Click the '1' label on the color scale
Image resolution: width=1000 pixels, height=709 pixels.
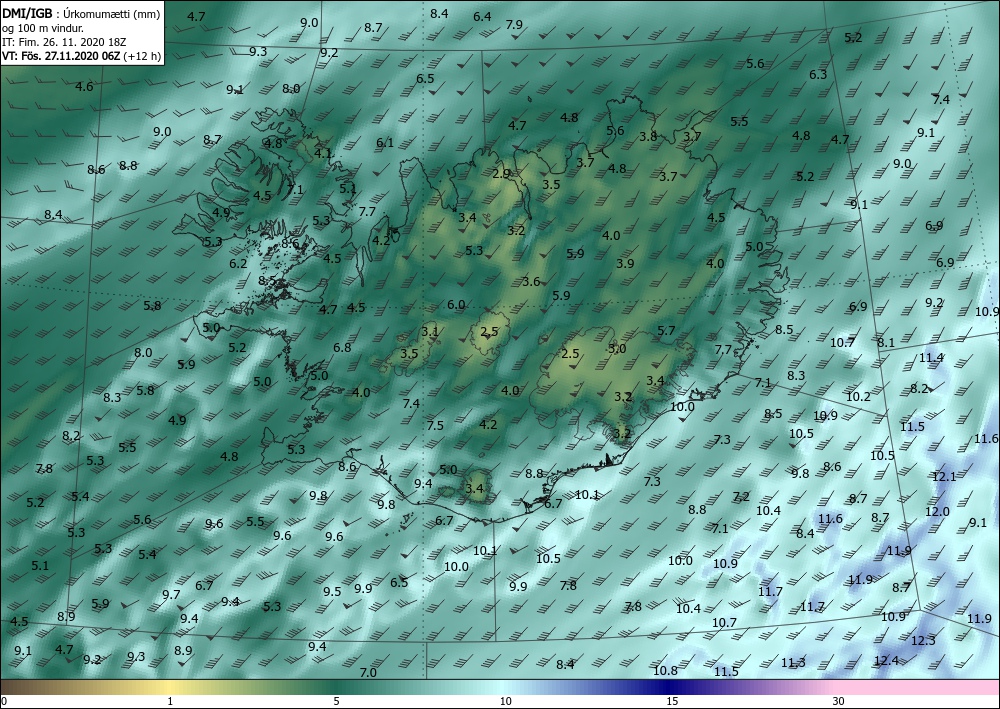(x=170, y=702)
